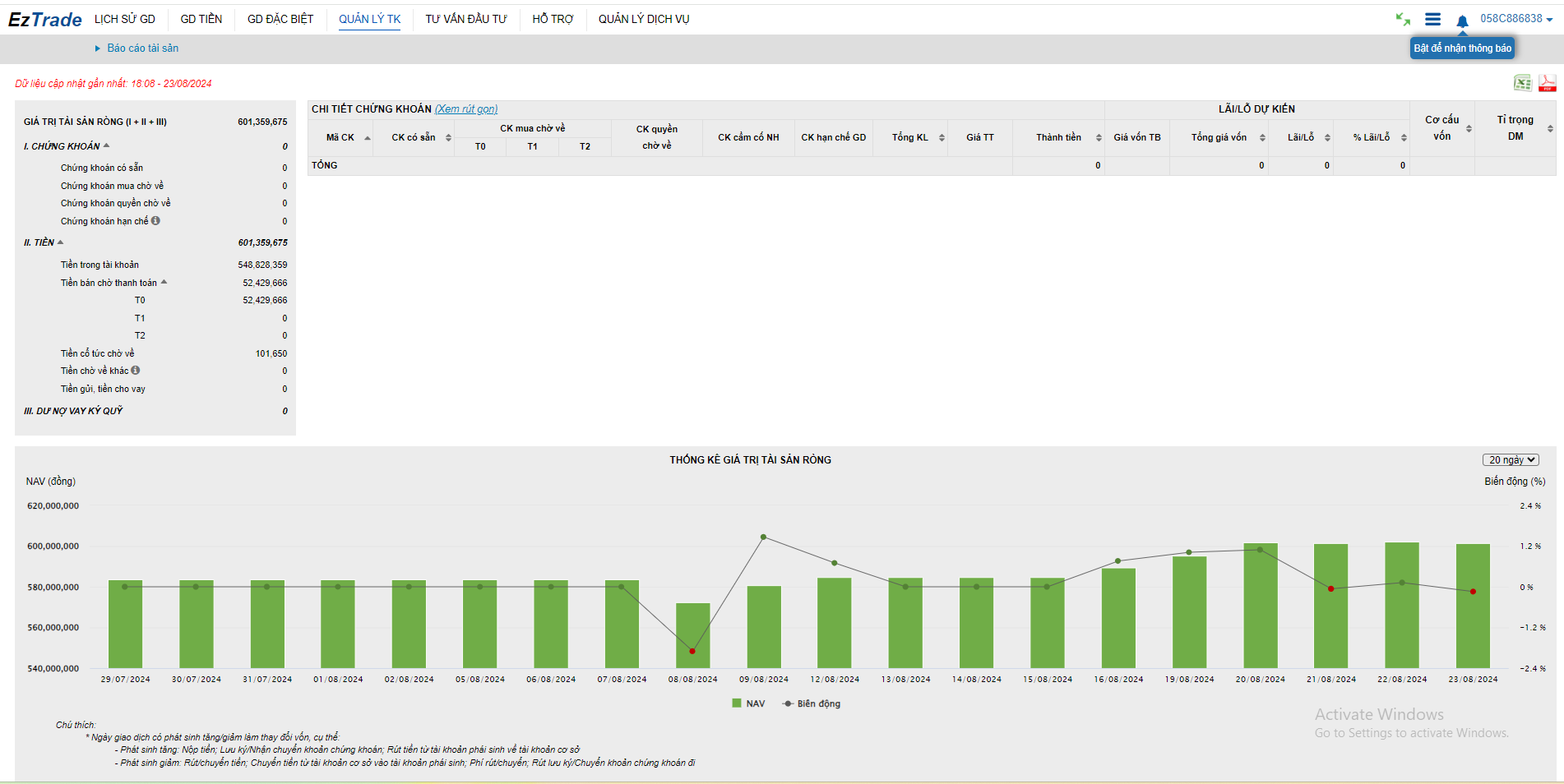Sort by the CK có sẵn column
The image size is (1564, 784).
pyautogui.click(x=448, y=138)
